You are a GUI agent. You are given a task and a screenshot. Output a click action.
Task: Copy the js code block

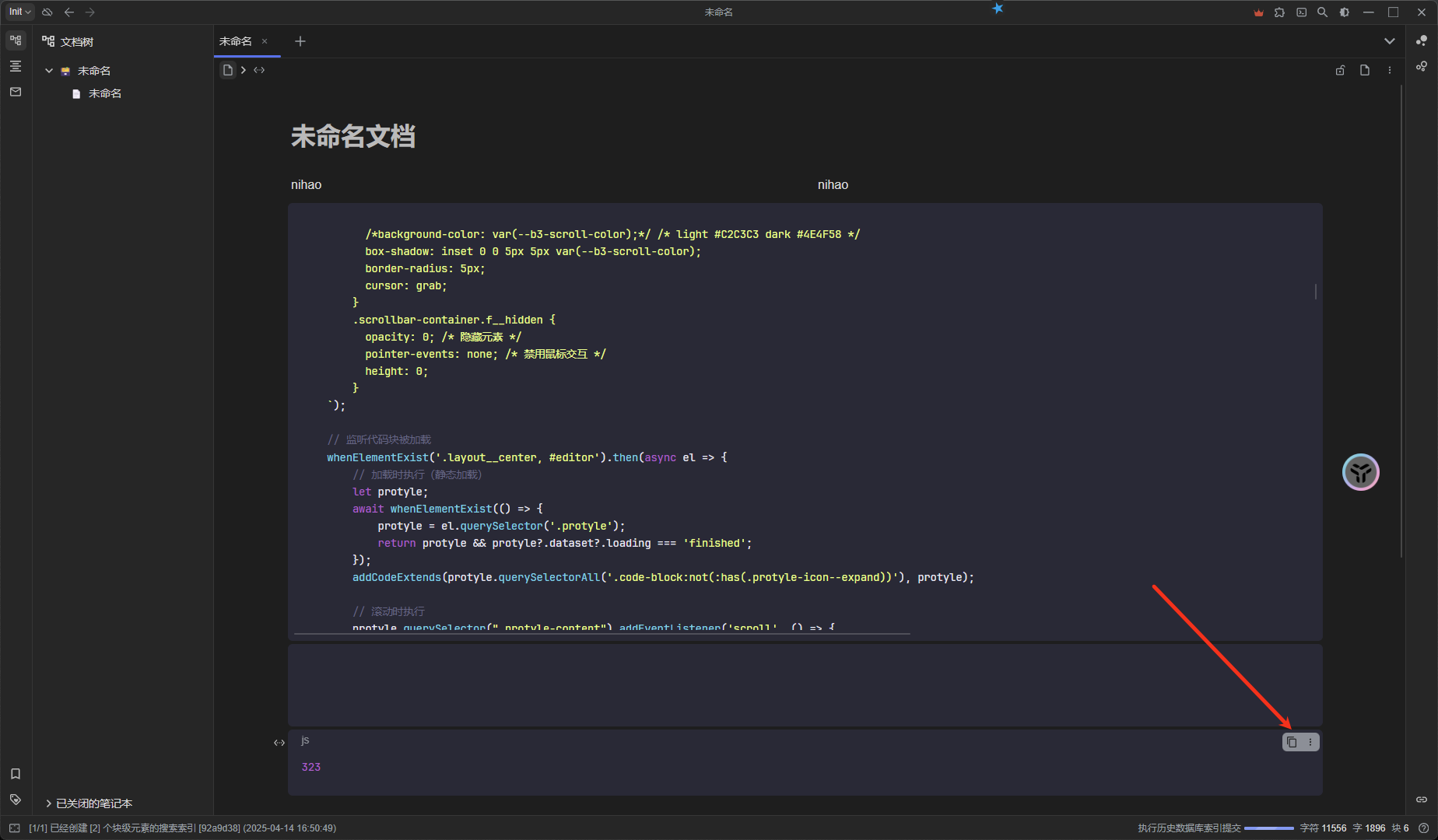point(1292,742)
